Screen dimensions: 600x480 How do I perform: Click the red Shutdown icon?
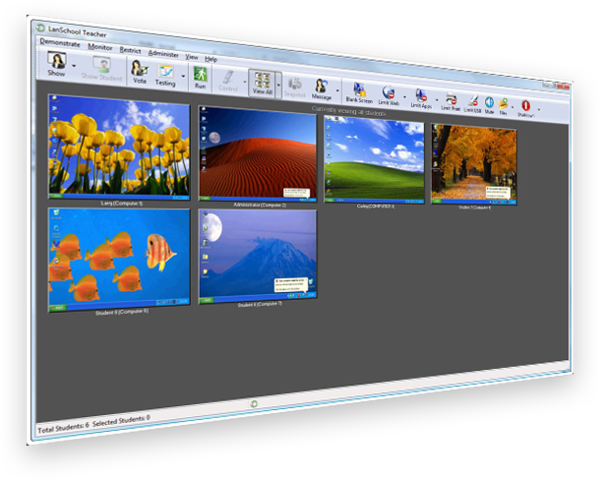(x=526, y=106)
